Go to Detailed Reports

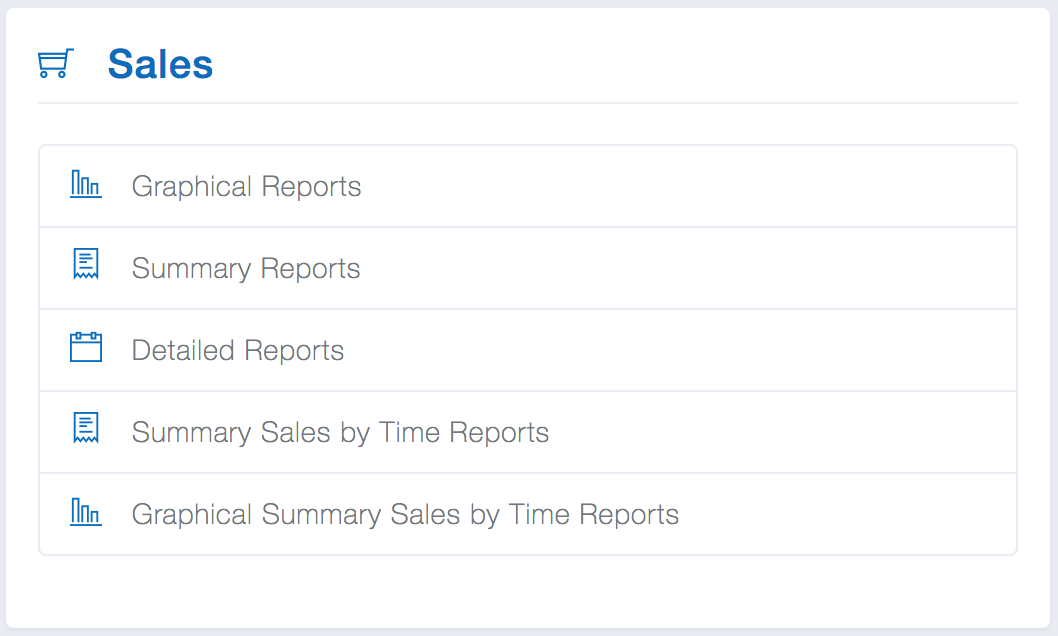tap(238, 351)
